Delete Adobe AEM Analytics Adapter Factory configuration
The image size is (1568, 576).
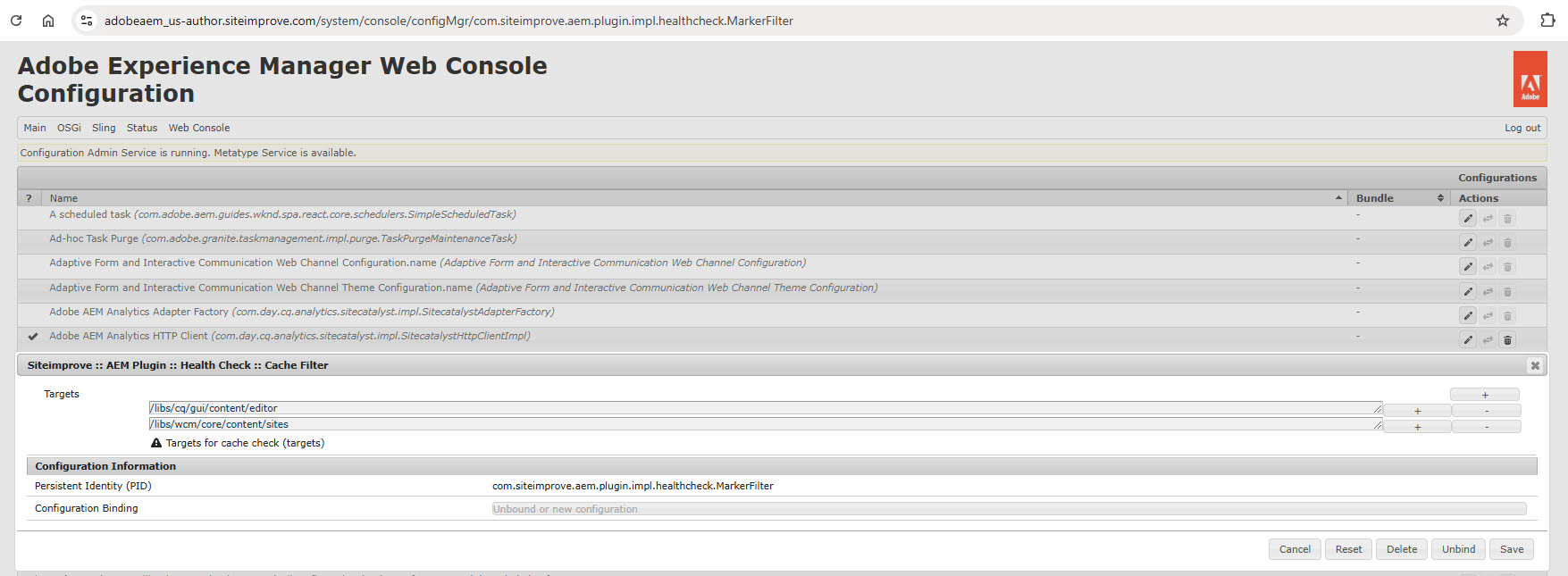[x=1507, y=316]
